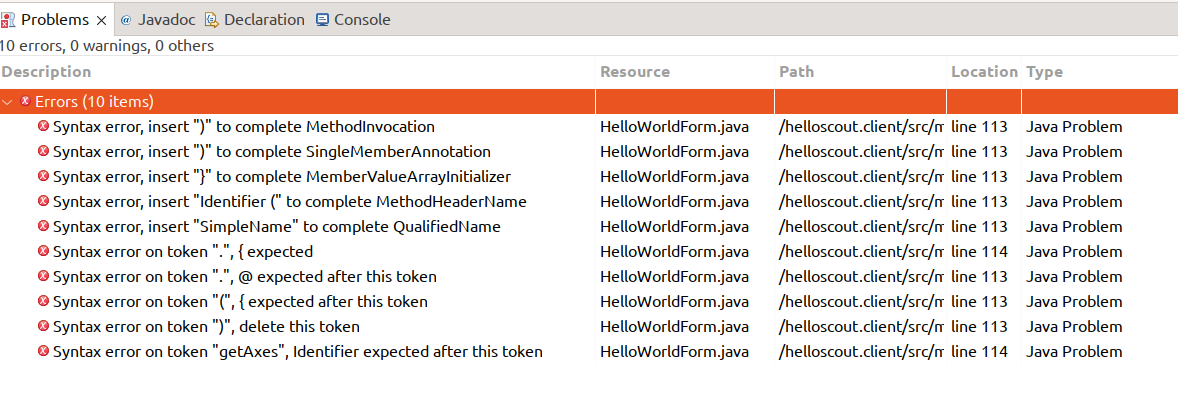The height and width of the screenshot is (393, 1178).
Task: Close the Problems tab with its X
Action: (x=101, y=20)
